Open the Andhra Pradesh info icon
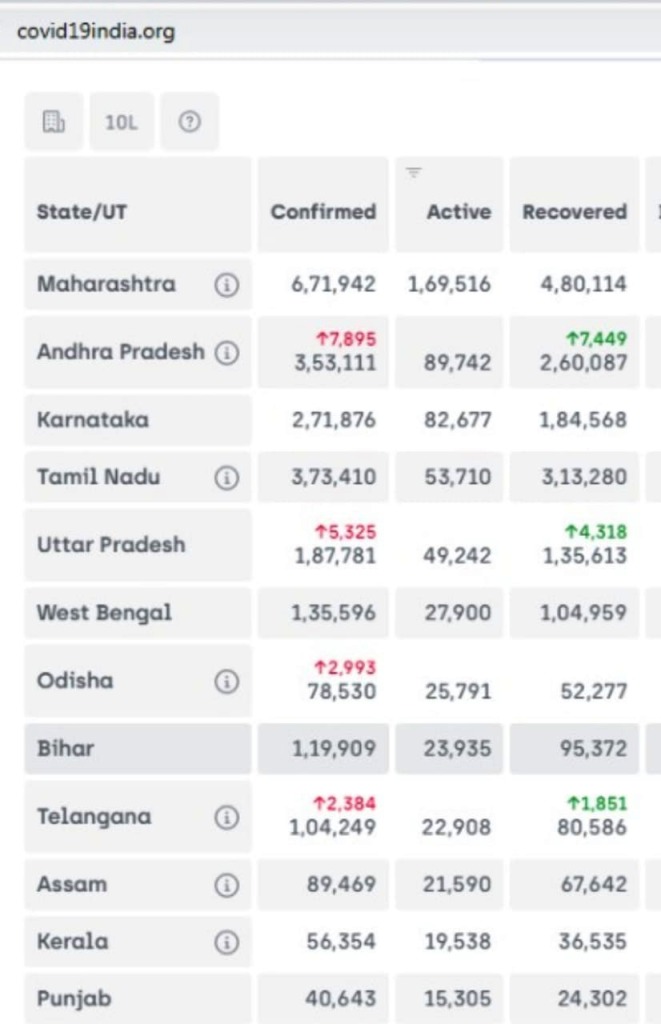The height and width of the screenshot is (1024, 661). pyautogui.click(x=227, y=353)
